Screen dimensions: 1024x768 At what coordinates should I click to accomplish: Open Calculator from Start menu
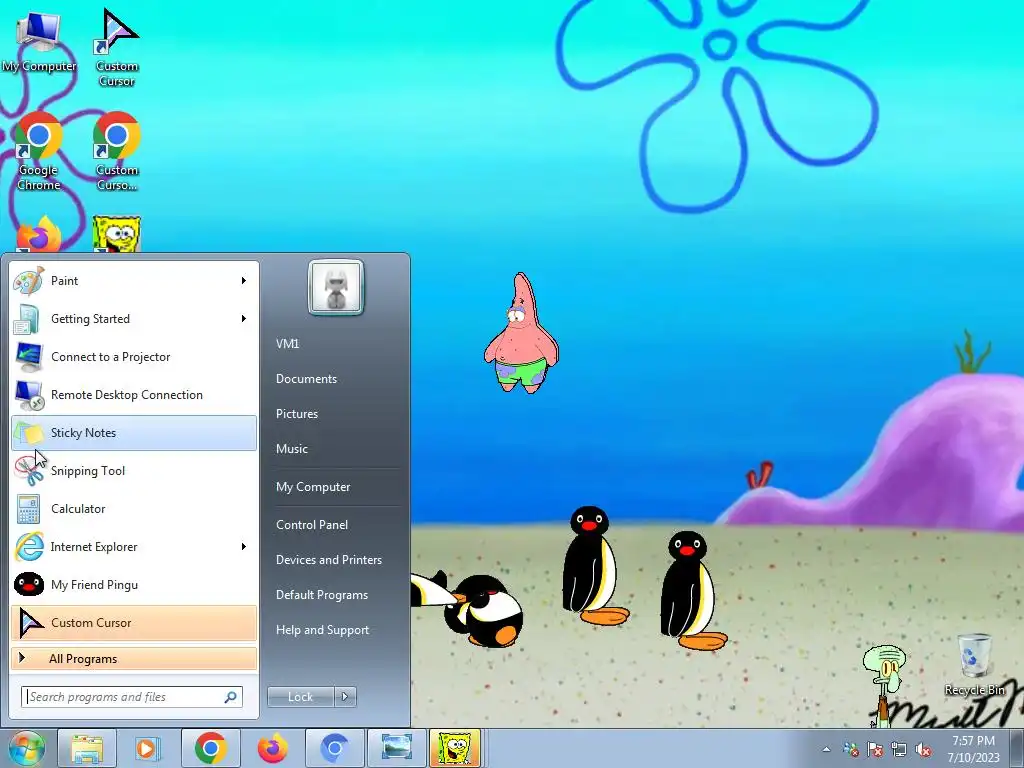134,509
